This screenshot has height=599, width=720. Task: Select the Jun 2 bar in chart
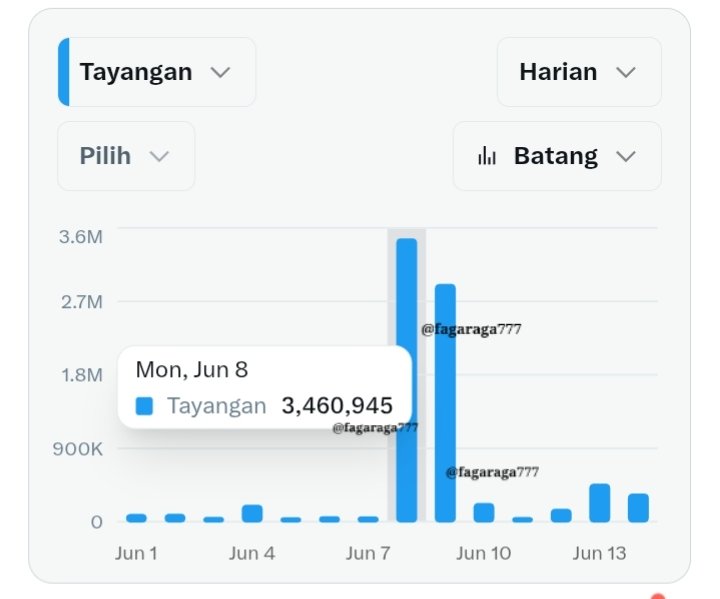click(x=175, y=518)
